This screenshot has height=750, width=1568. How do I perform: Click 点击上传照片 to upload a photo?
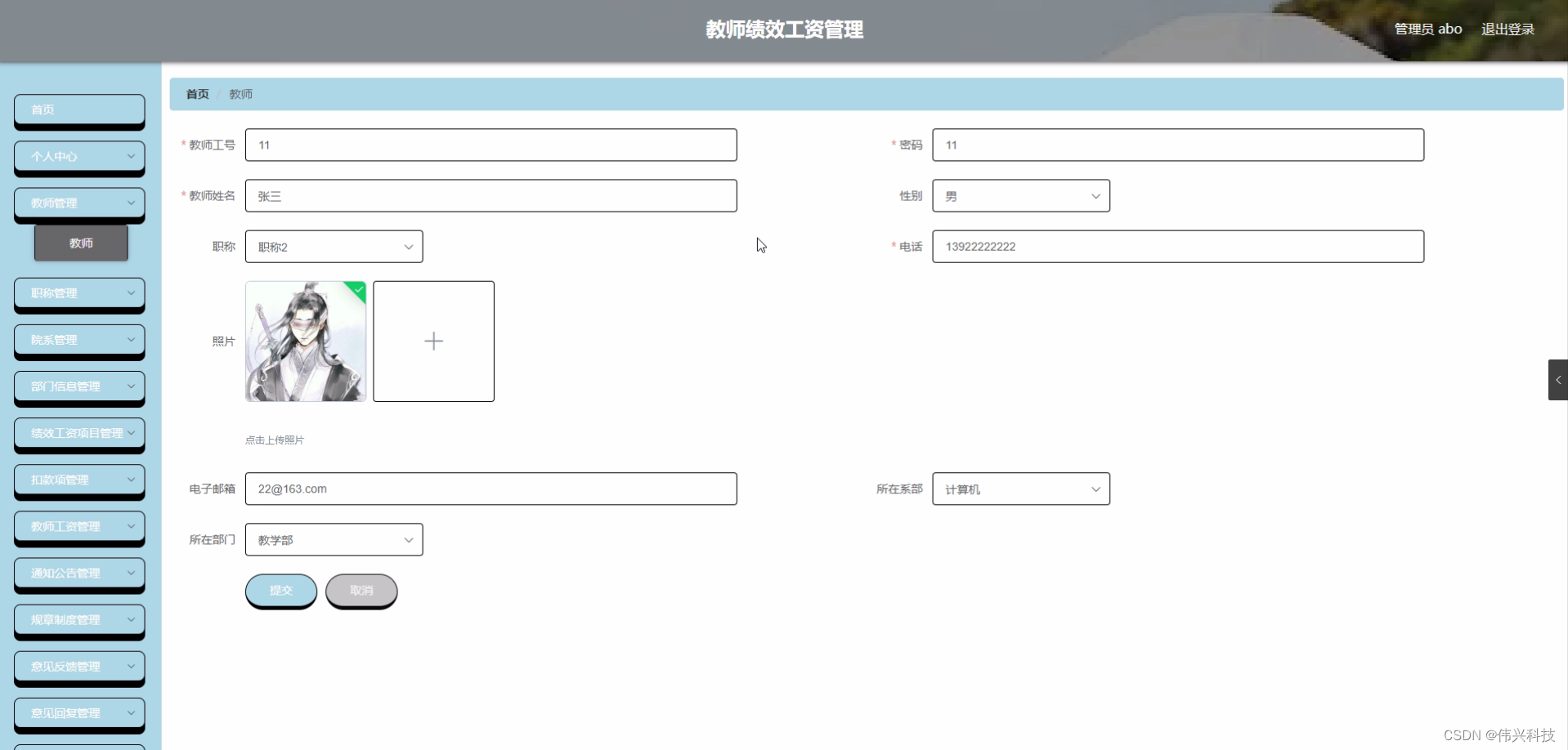coord(274,439)
